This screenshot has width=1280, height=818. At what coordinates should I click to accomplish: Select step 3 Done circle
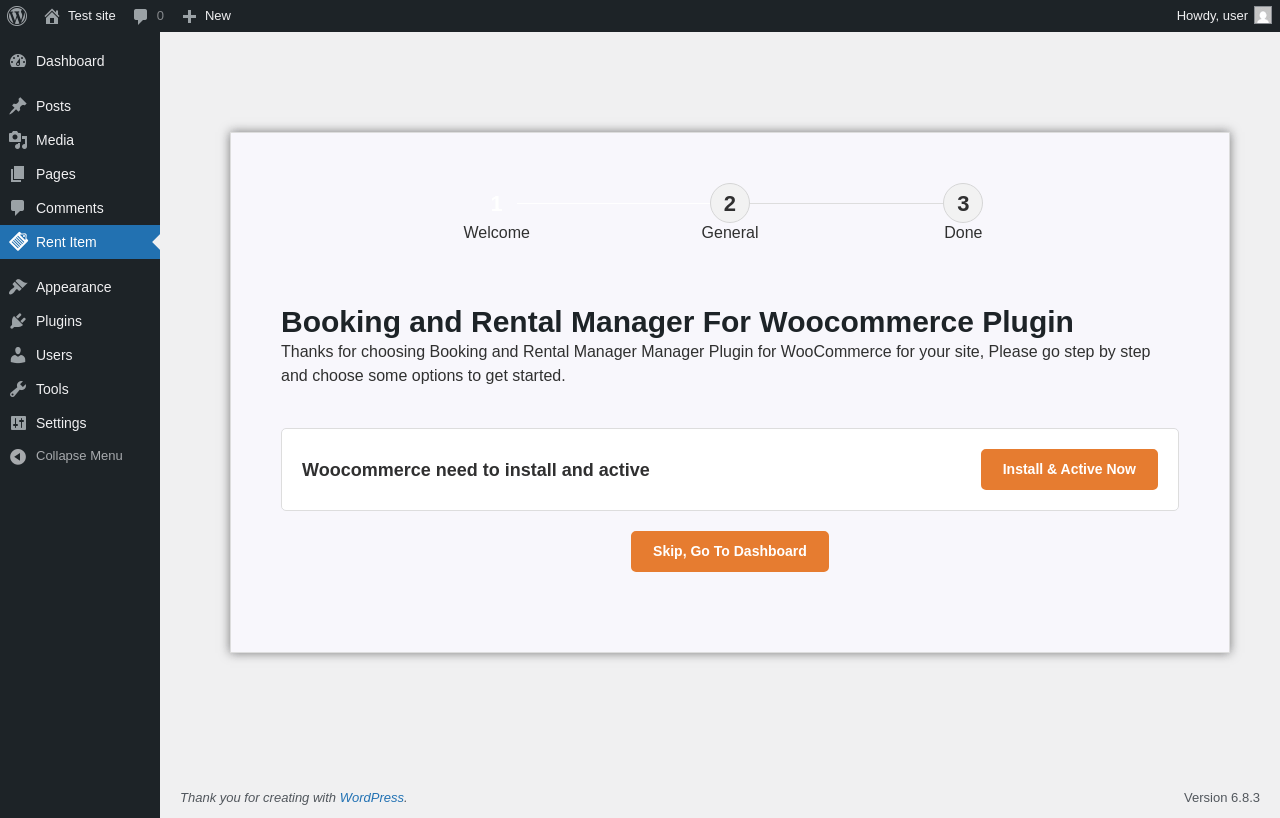coord(963,204)
